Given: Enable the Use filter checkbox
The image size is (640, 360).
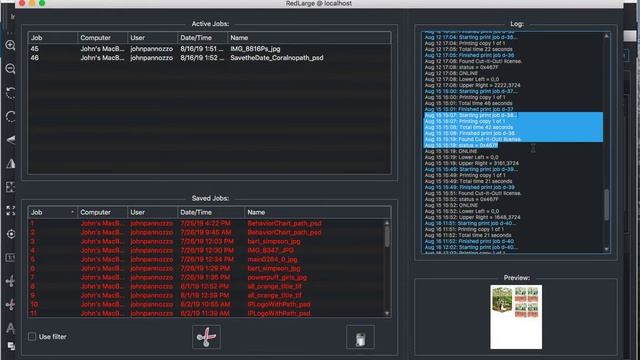Looking at the screenshot, I should click(32, 337).
